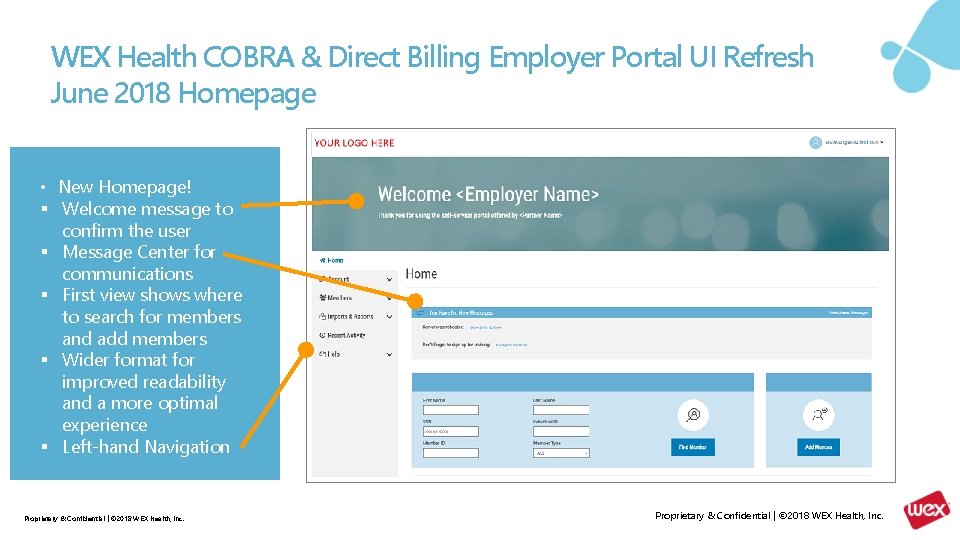
Task: Click the envelope icon in the messages bar
Action: click(x=420, y=313)
